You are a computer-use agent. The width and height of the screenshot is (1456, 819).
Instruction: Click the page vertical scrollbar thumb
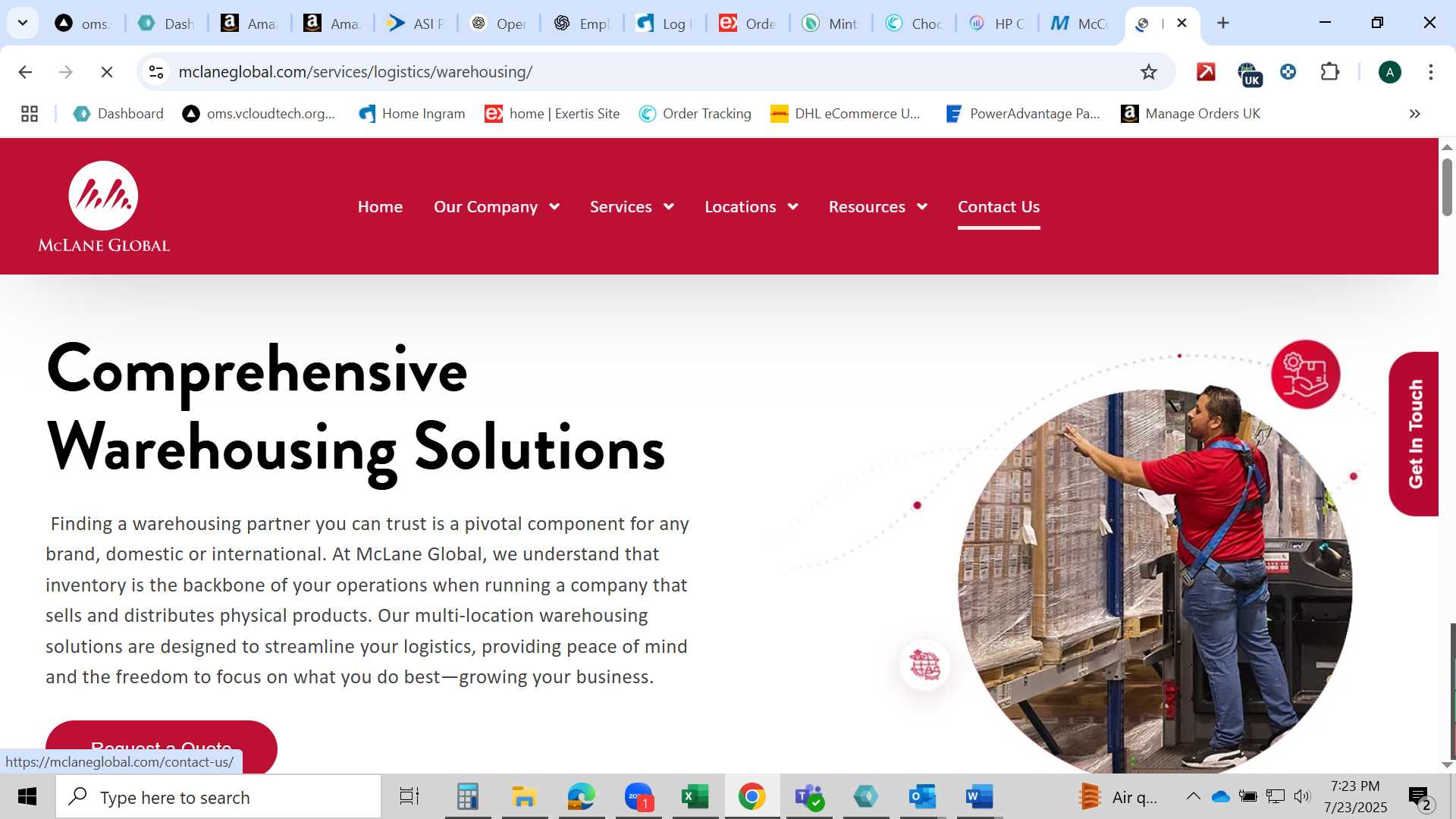(x=1447, y=187)
